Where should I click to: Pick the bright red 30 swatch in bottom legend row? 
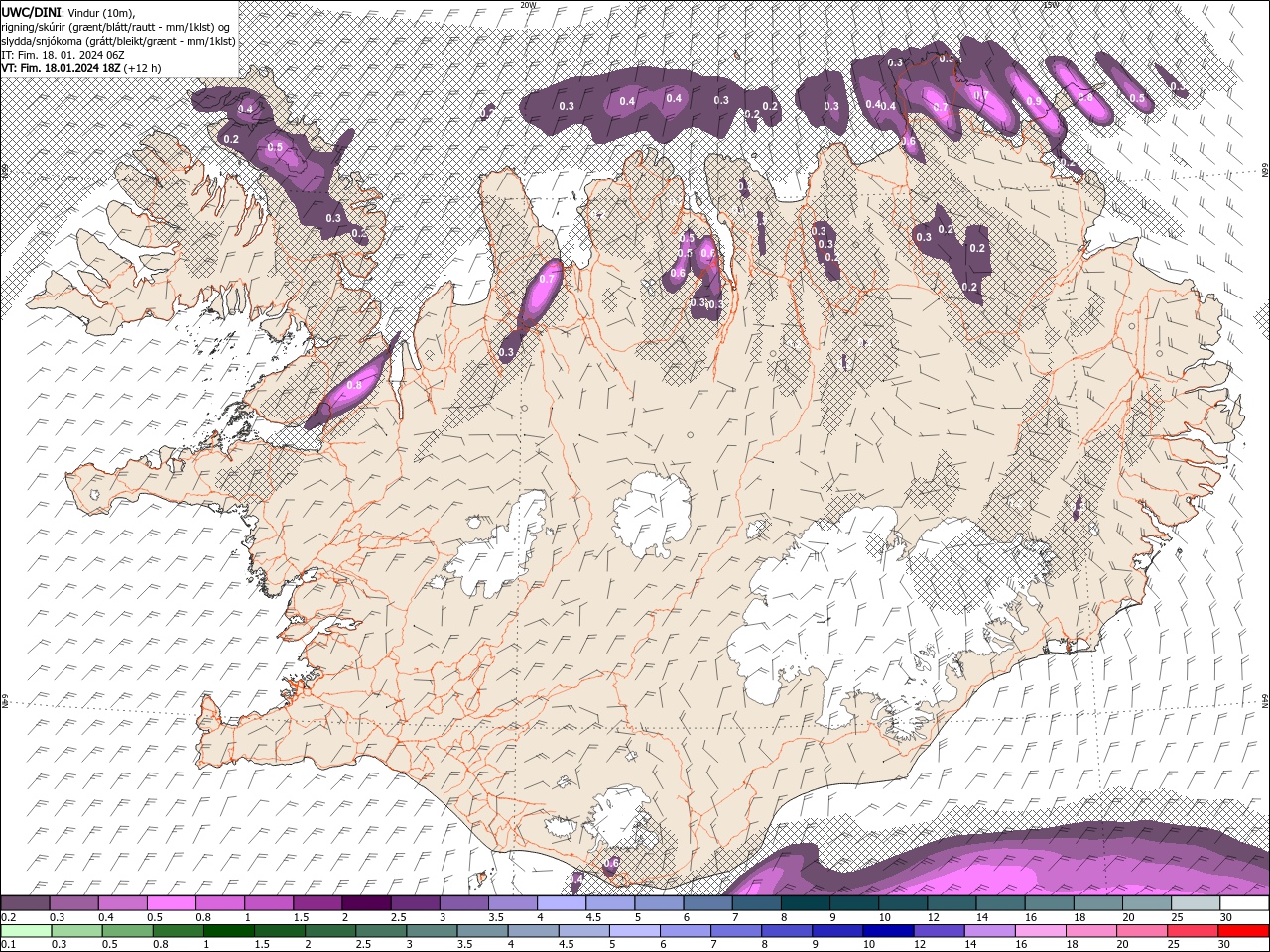(x=1244, y=931)
